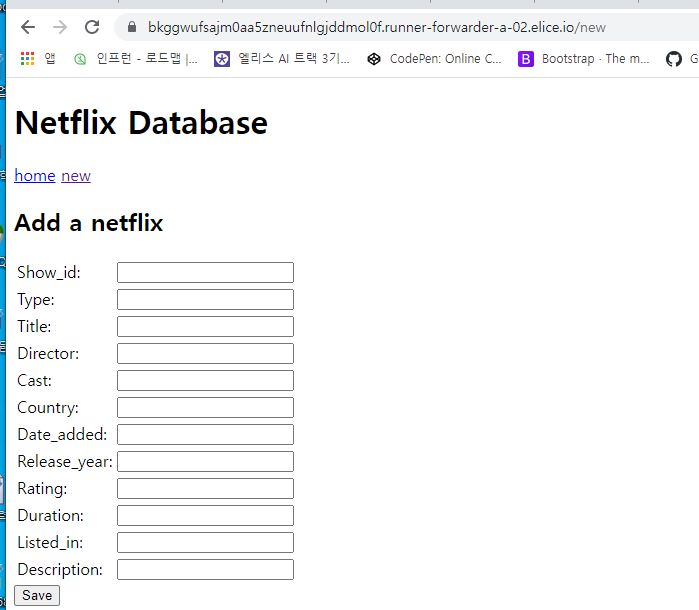Click the 'Country:' label text
The height and width of the screenshot is (610, 699).
48,408
